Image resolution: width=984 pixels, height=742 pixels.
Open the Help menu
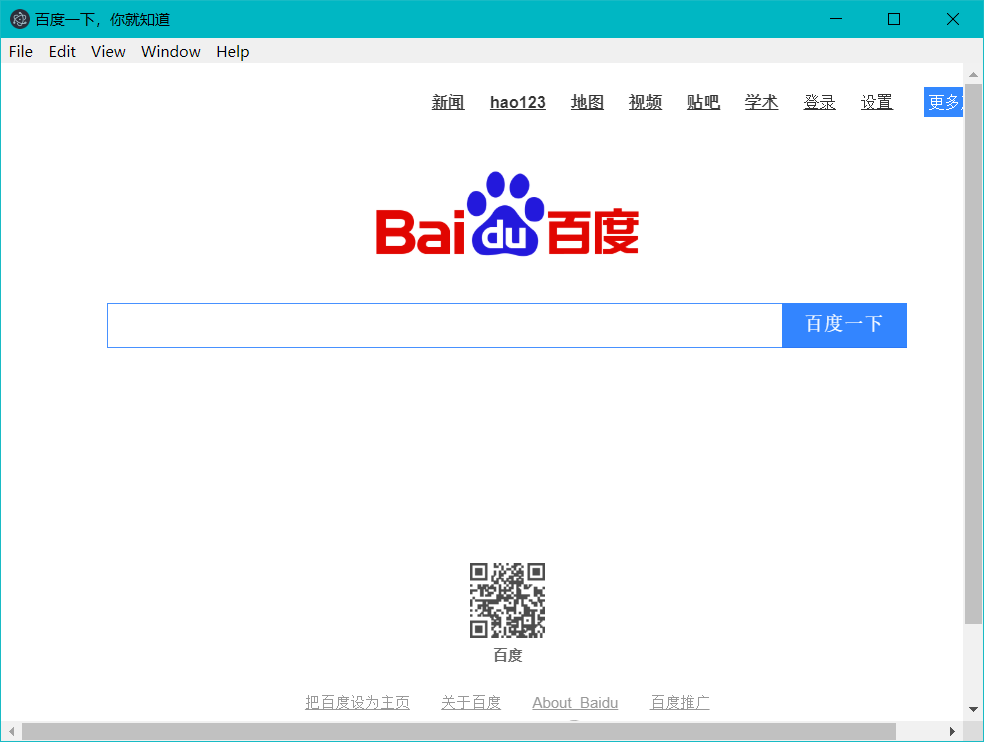[x=232, y=52]
